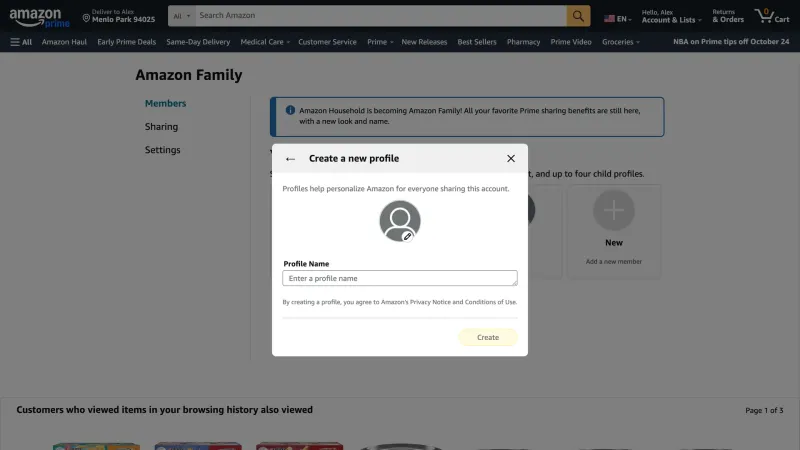
Task: Click Page 1 of 3 indicator
Action: [x=764, y=410]
